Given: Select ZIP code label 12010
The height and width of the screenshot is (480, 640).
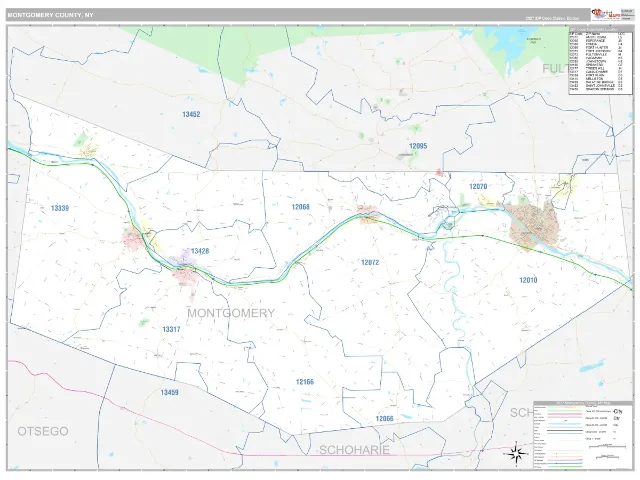Looking at the screenshot, I should (x=528, y=280).
